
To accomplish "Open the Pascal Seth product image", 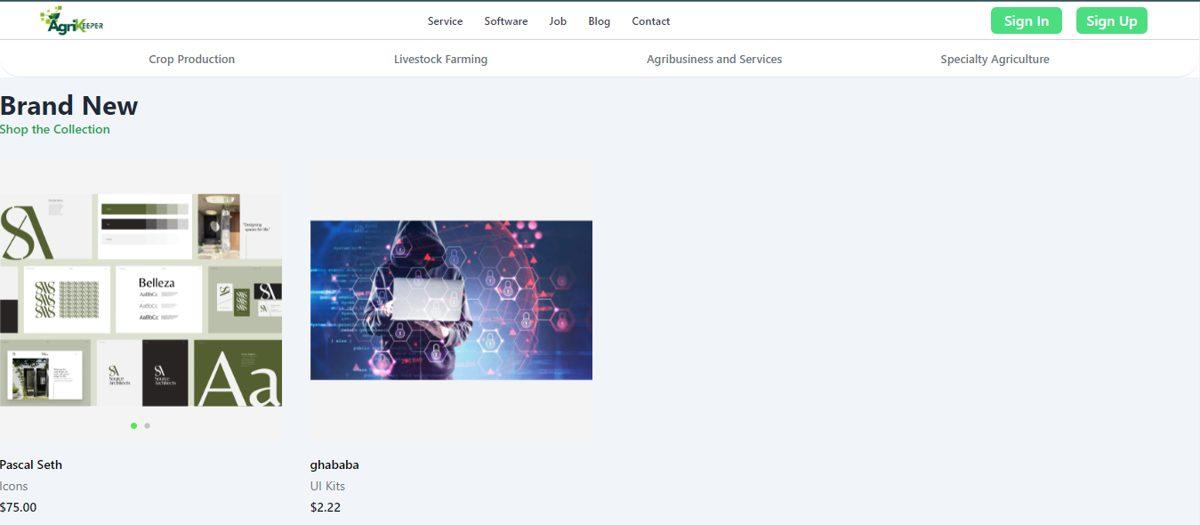I will (x=141, y=300).
